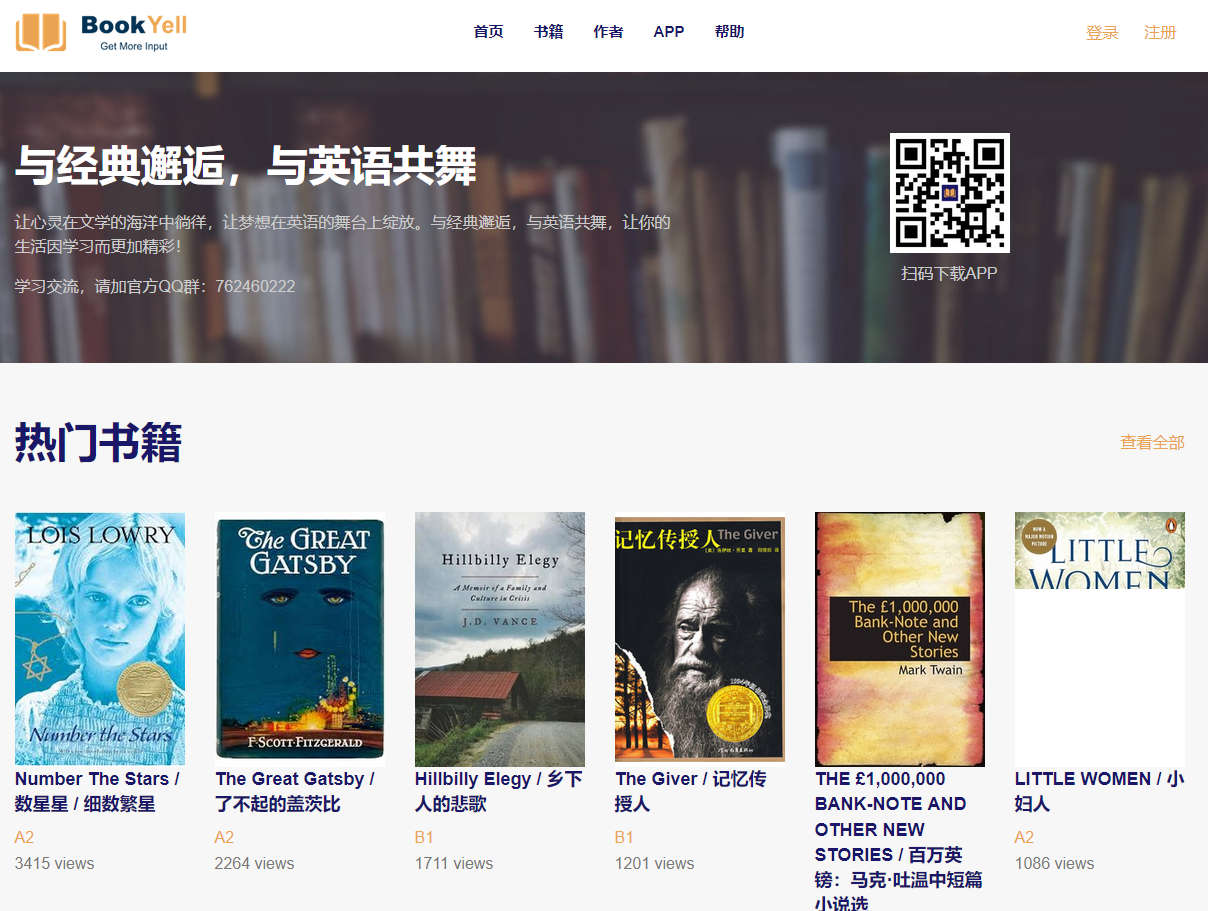
Task: Open the 首页 menu item
Action: [488, 32]
